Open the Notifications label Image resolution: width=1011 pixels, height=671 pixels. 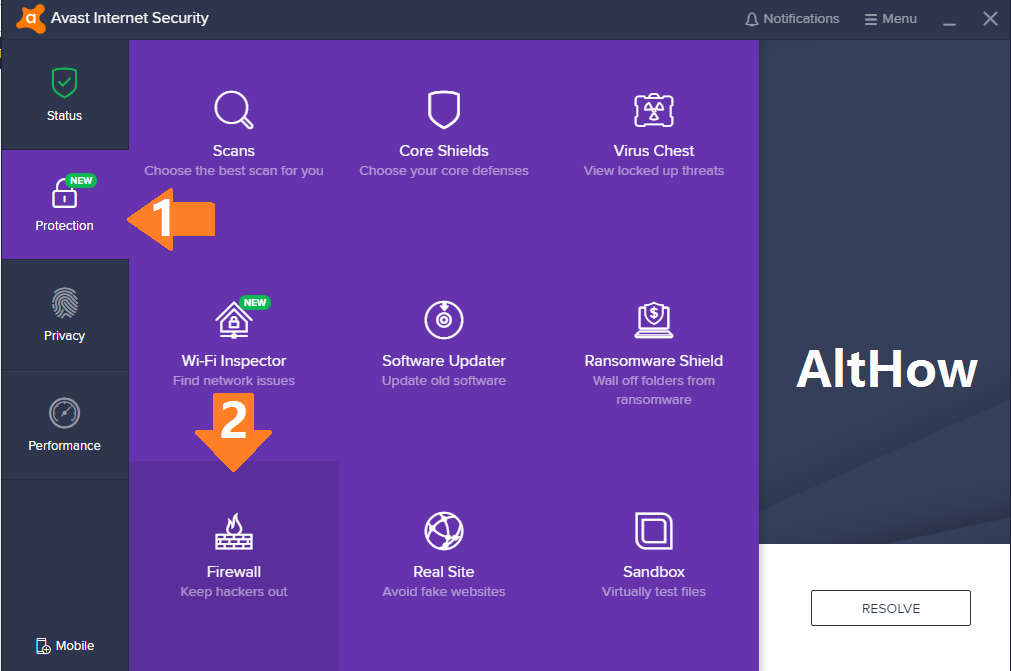801,19
